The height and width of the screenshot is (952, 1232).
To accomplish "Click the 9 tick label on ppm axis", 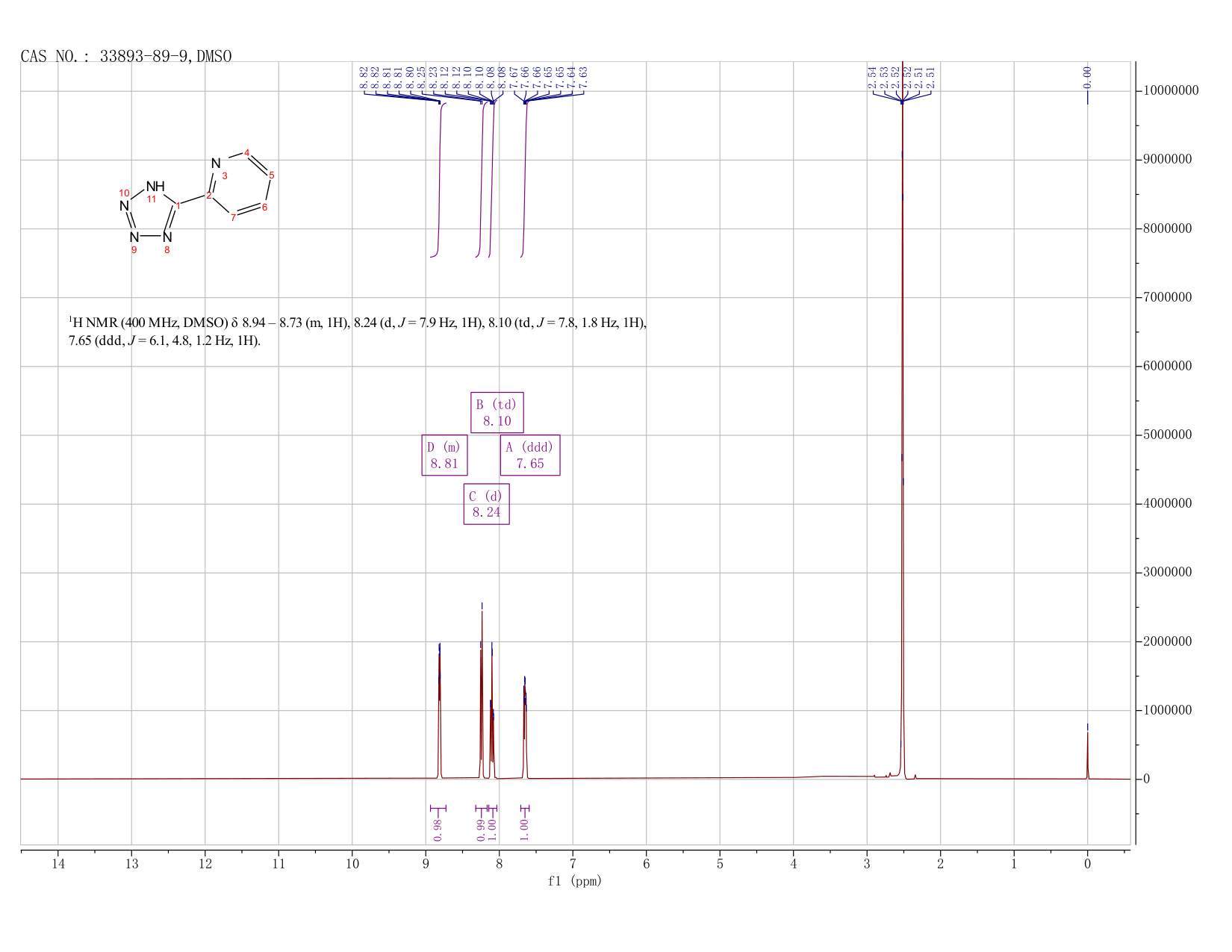I will pos(426,864).
